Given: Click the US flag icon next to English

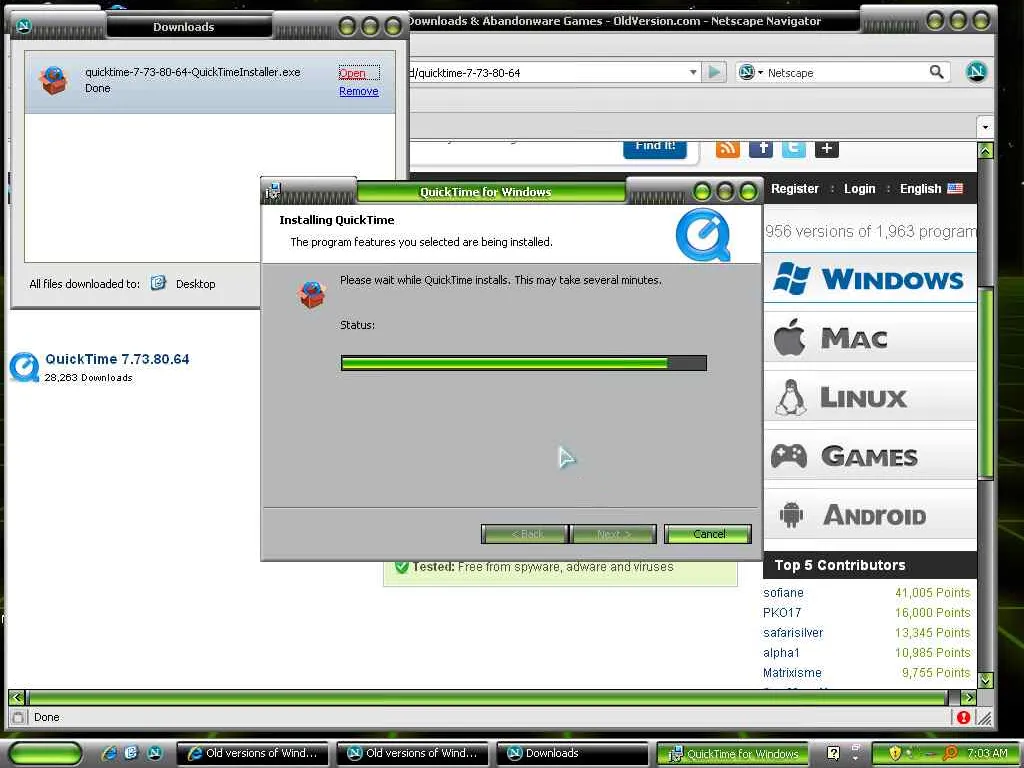Looking at the screenshot, I should (955, 188).
